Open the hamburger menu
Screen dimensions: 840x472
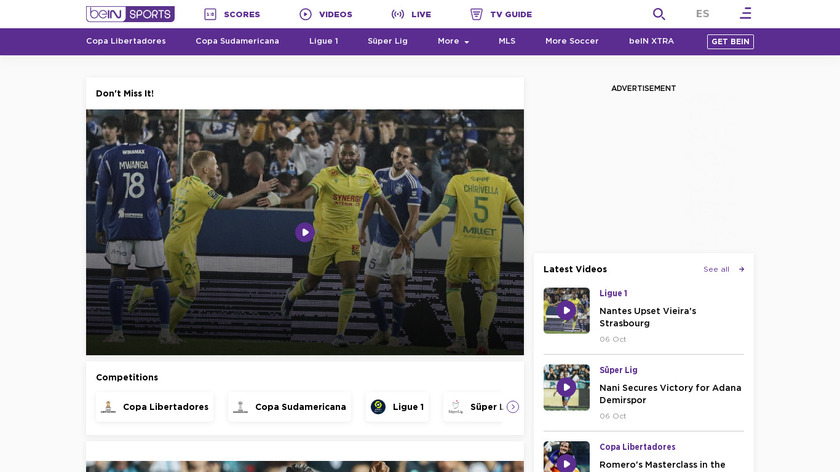pos(745,13)
